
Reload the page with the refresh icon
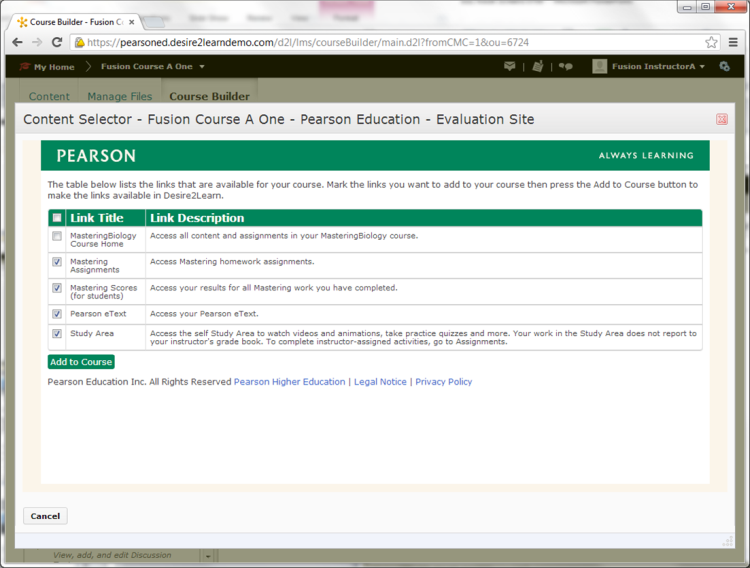57,42
